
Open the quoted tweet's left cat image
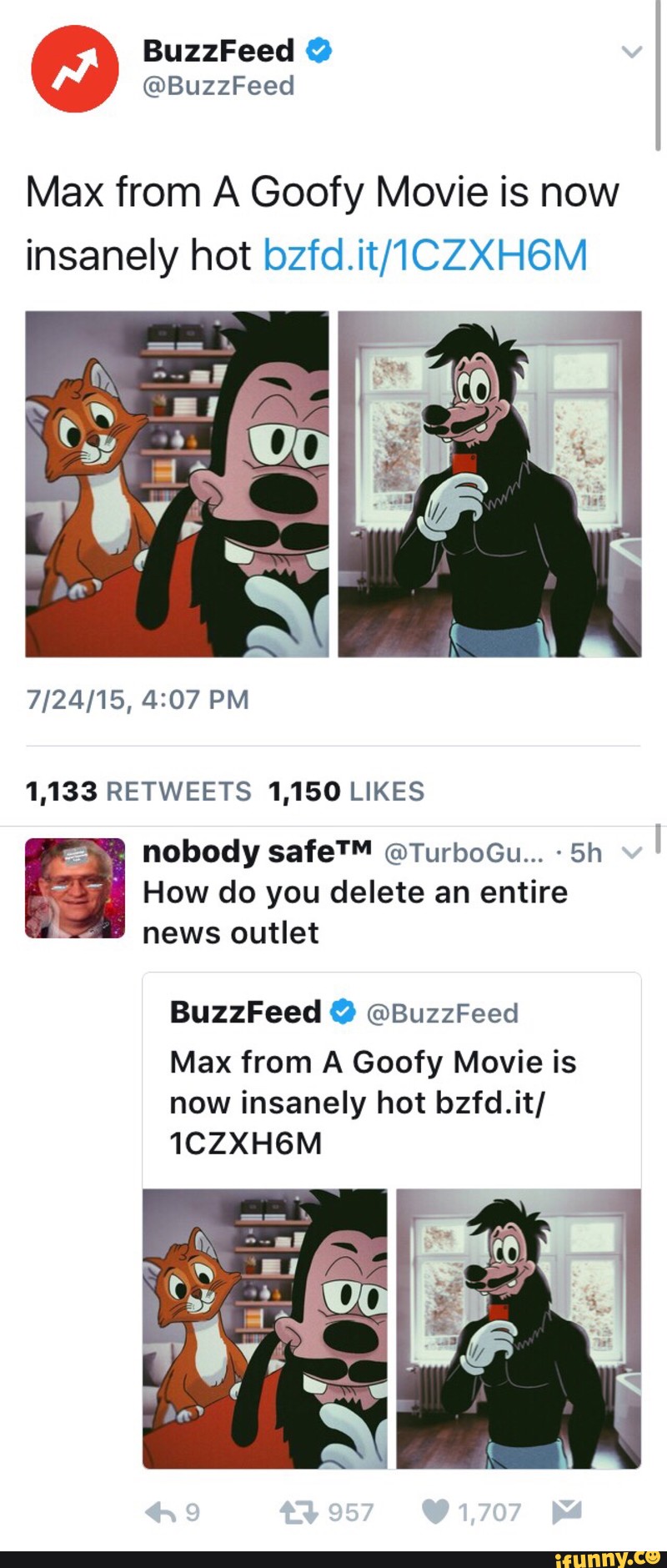point(265,1329)
